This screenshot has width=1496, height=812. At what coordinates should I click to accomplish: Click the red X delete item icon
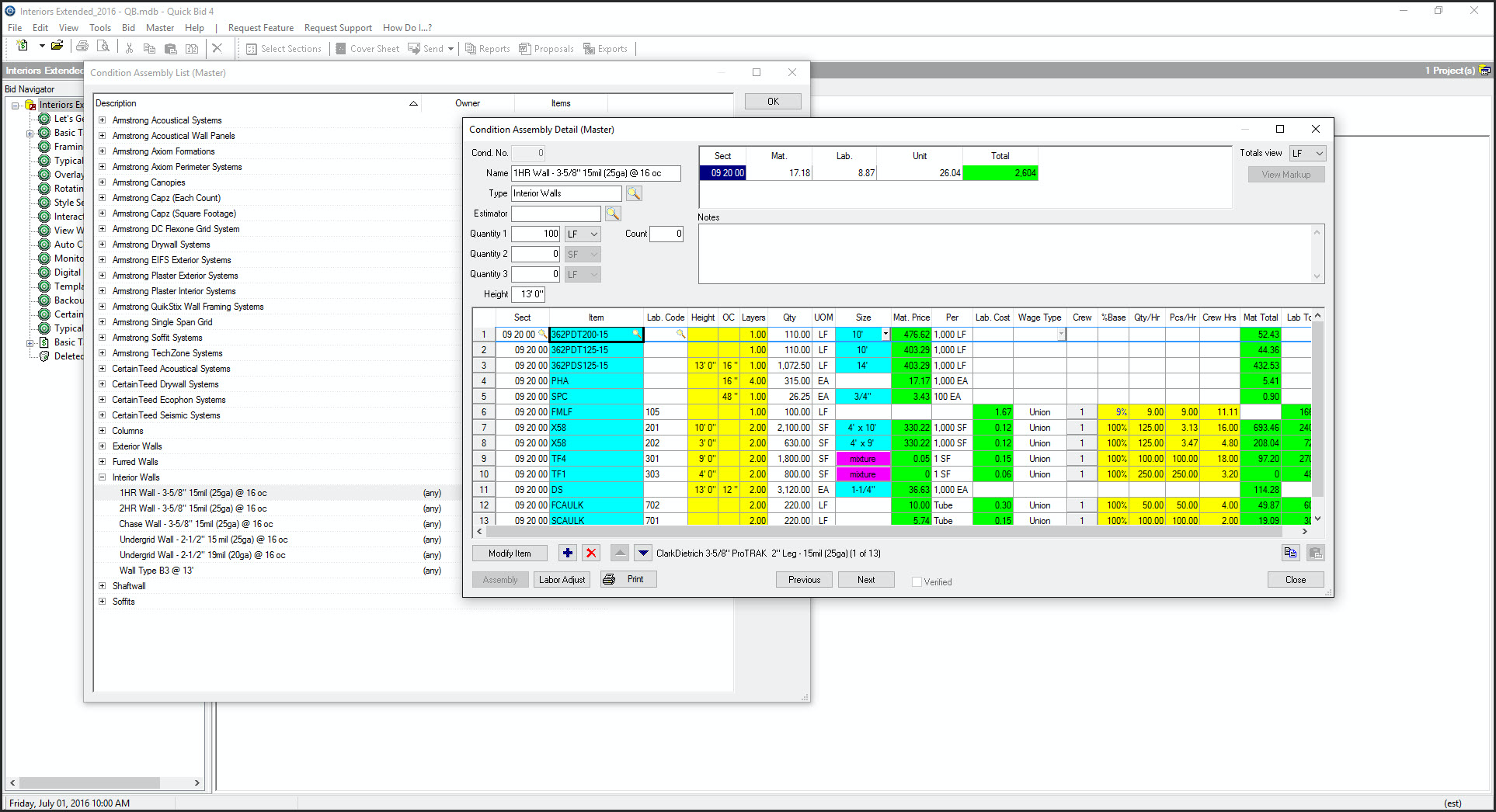pos(591,553)
